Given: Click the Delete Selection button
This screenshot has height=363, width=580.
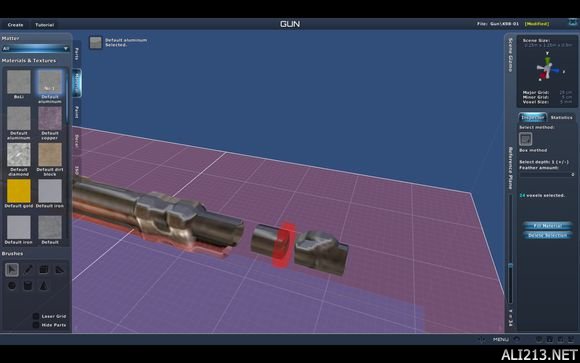Looking at the screenshot, I should pos(548,235).
